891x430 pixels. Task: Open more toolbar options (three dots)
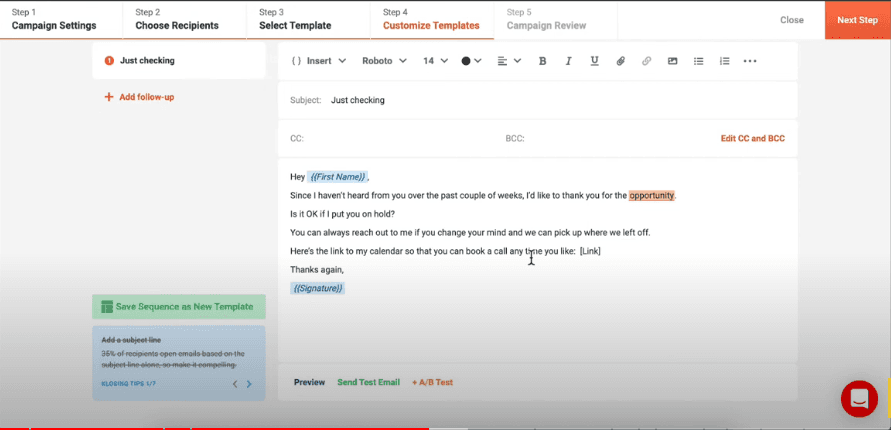click(750, 61)
